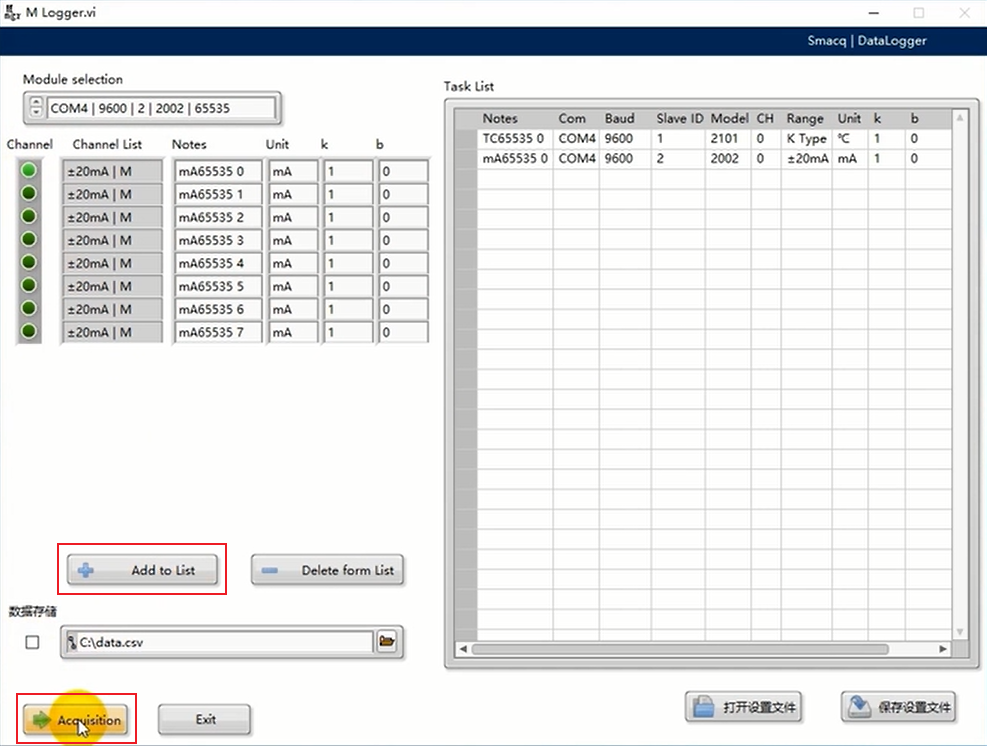The width and height of the screenshot is (987, 746).
Task: Open the ±20mA range selector for mA65535 5
Action: pyautogui.click(x=111, y=286)
